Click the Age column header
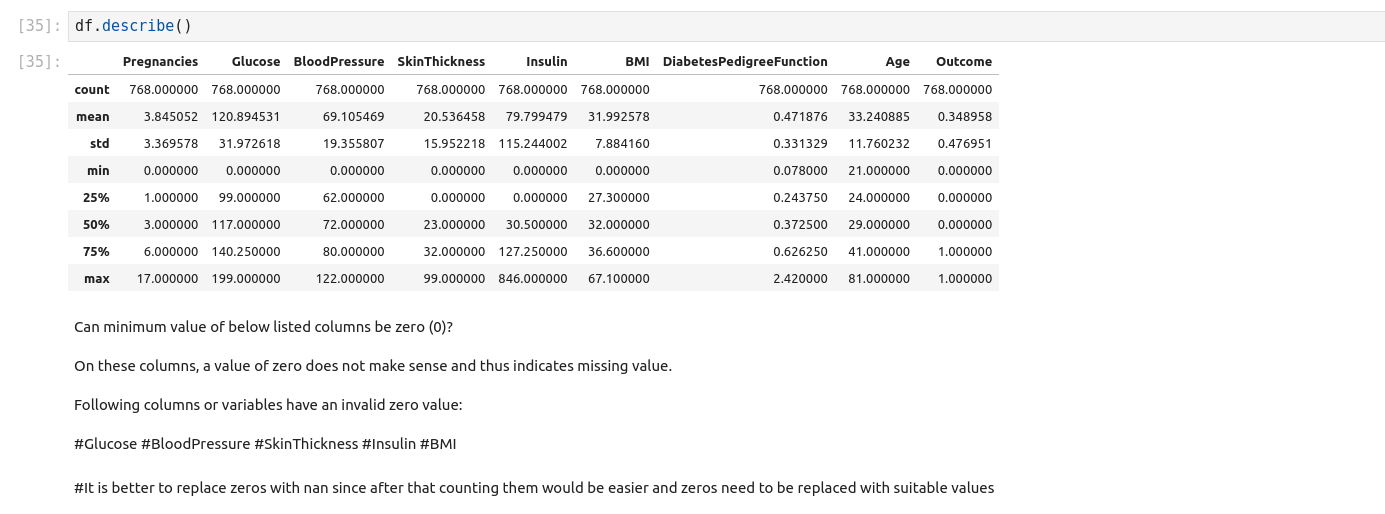 [897, 62]
